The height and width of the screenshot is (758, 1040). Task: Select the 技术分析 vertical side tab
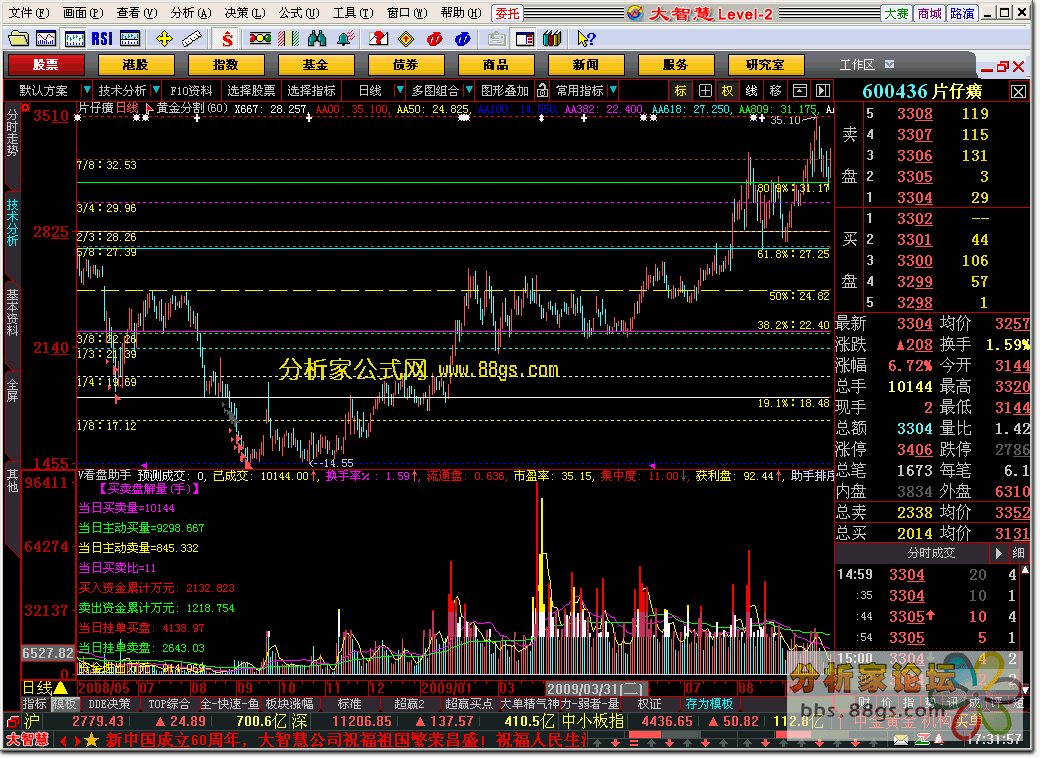(12, 223)
